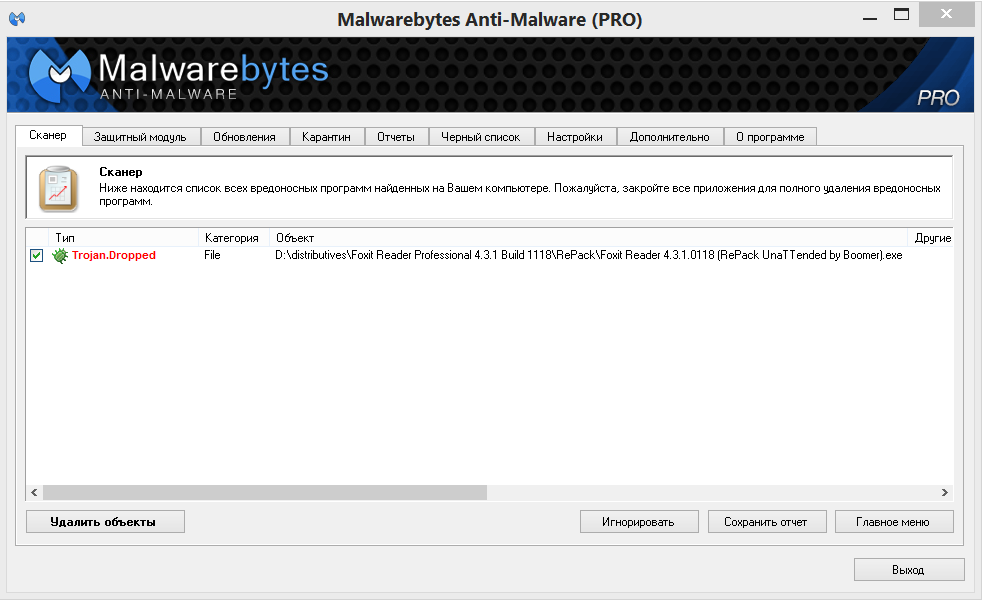The image size is (983, 600).
Task: Click the Malwarebytes title bar app icon
Action: [17, 18]
